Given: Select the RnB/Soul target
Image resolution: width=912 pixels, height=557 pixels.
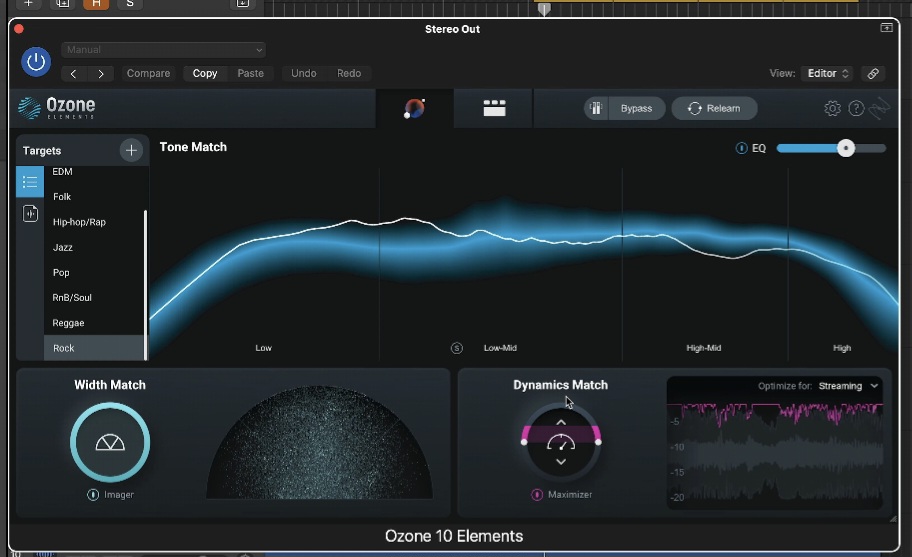Looking at the screenshot, I should point(94,297).
